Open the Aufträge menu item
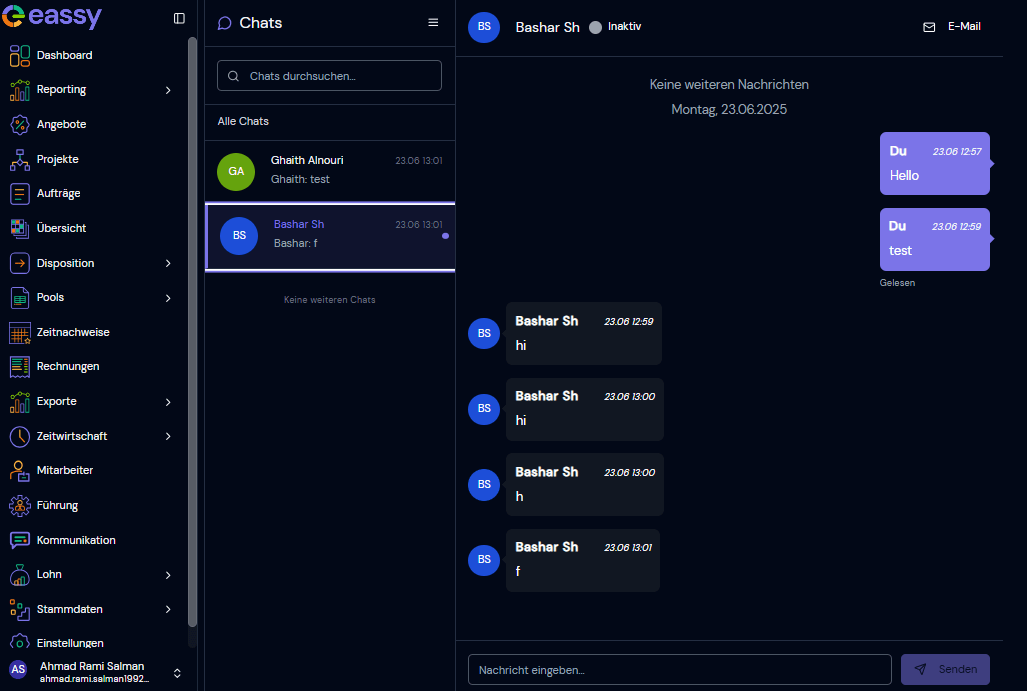Screen dimensions: 1027x691 [x=58, y=193]
